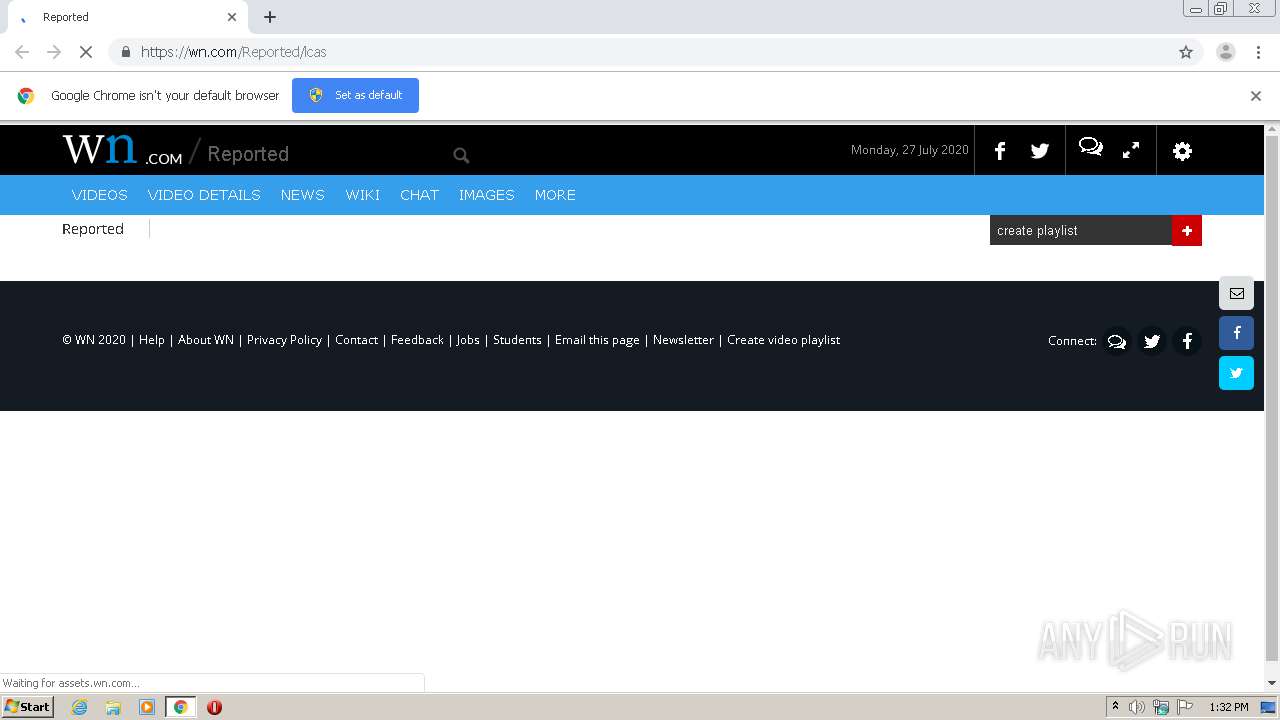The height and width of the screenshot is (720, 1280).
Task: Go back with the browser arrow
Action: pos(22,52)
